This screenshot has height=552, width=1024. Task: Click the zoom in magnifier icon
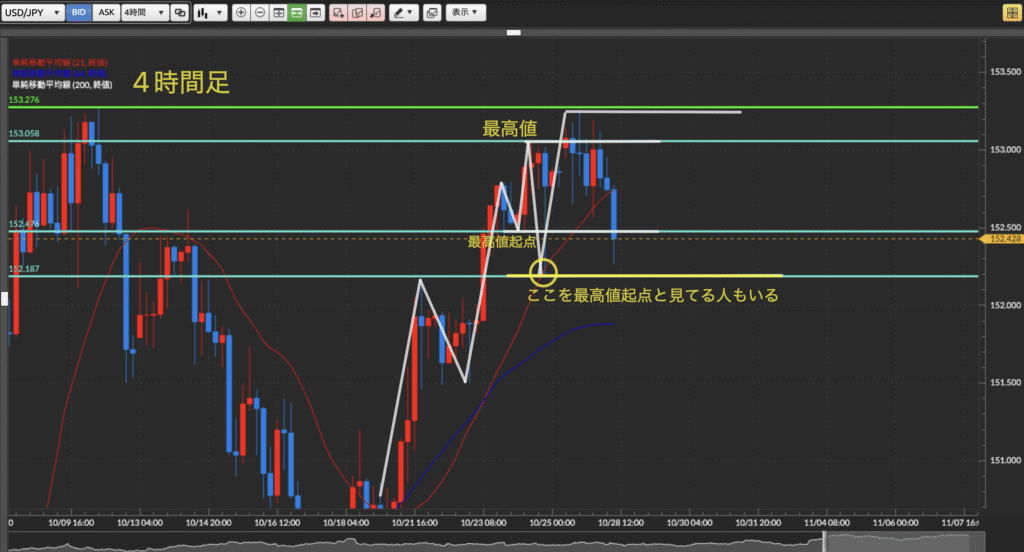[x=242, y=13]
